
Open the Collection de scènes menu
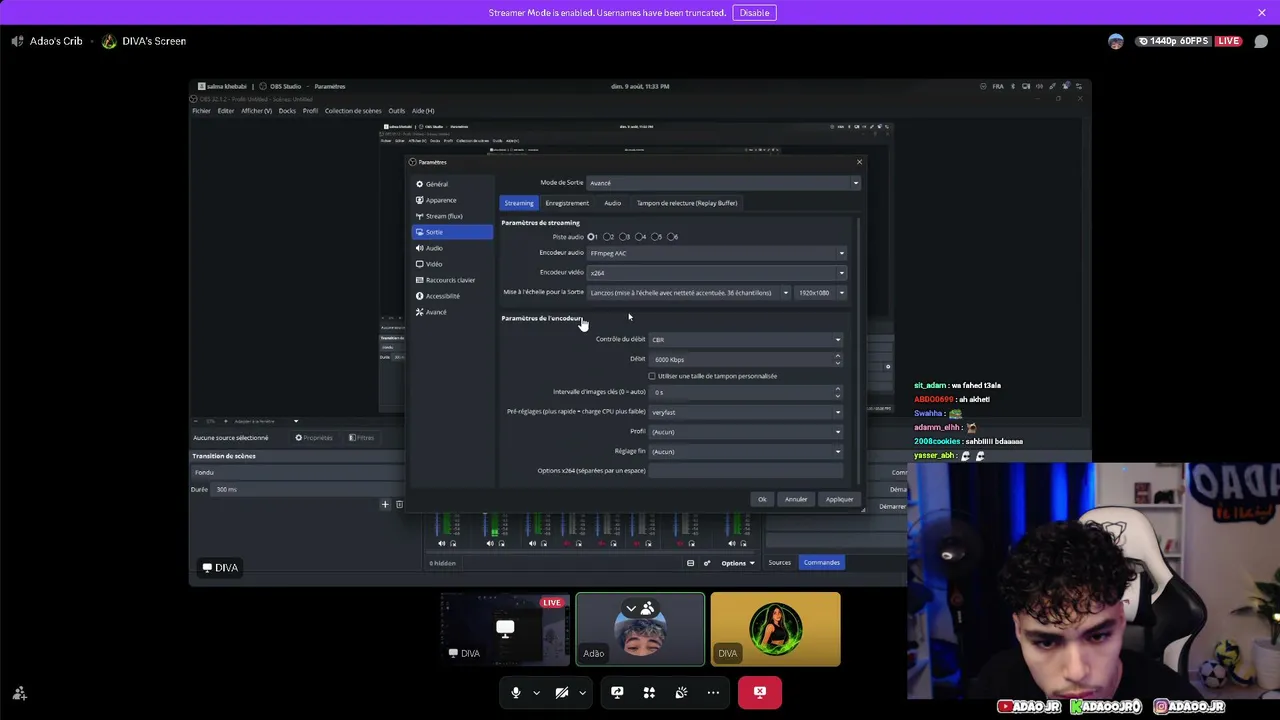click(353, 111)
